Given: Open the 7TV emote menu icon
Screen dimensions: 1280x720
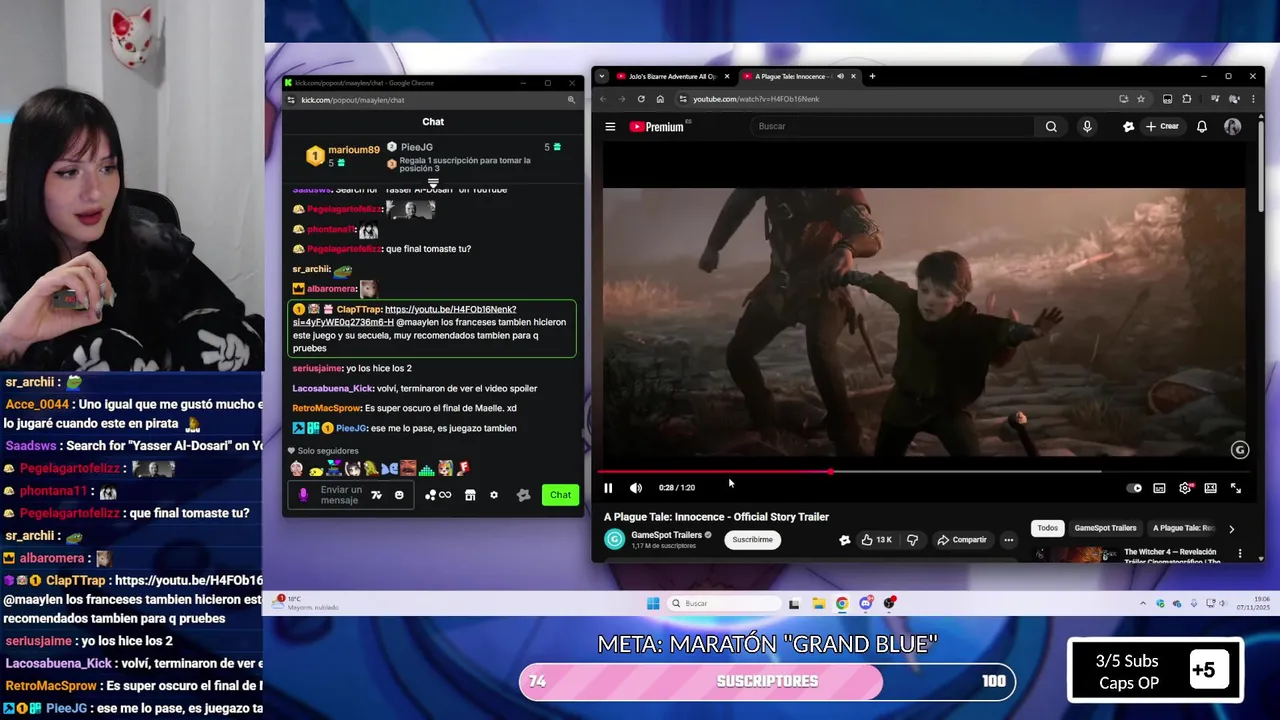Looking at the screenshot, I should point(376,495).
